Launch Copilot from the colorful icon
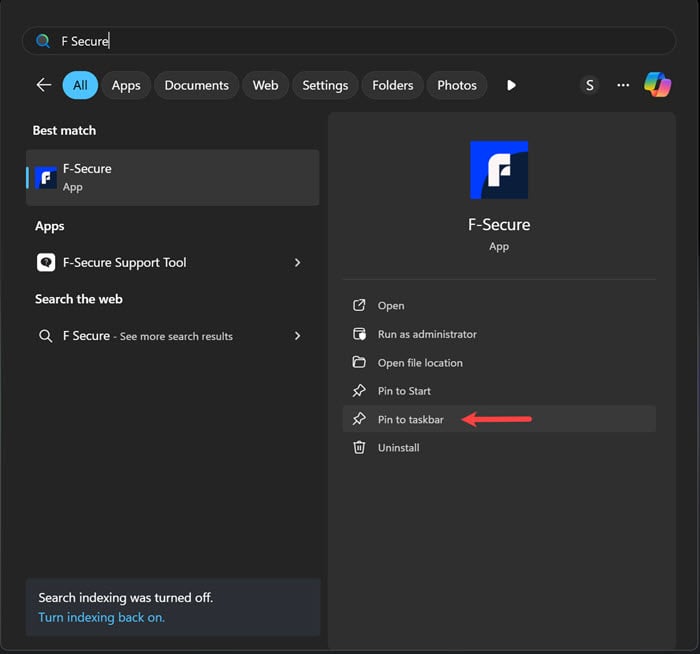 point(657,84)
